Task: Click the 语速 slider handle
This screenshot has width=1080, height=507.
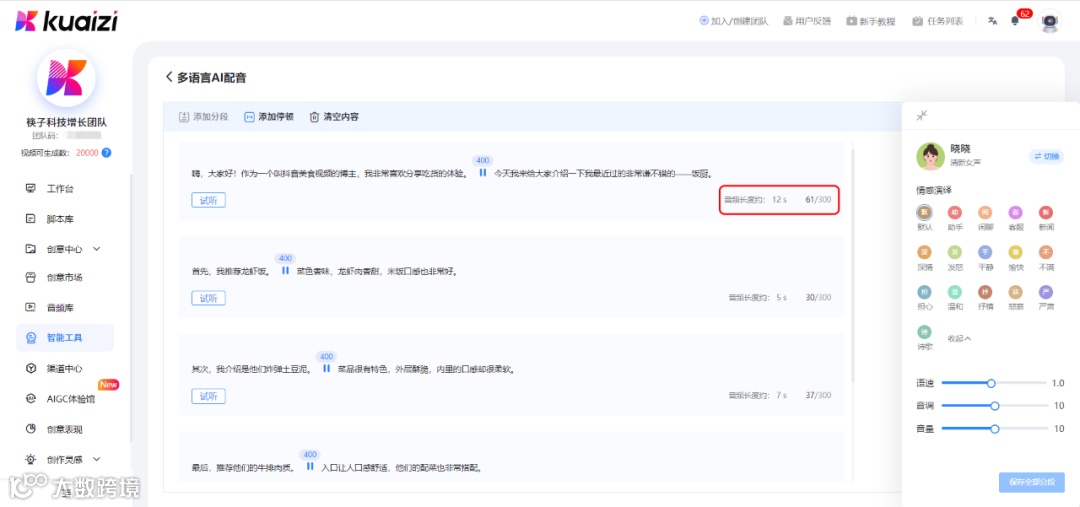Action: point(991,383)
